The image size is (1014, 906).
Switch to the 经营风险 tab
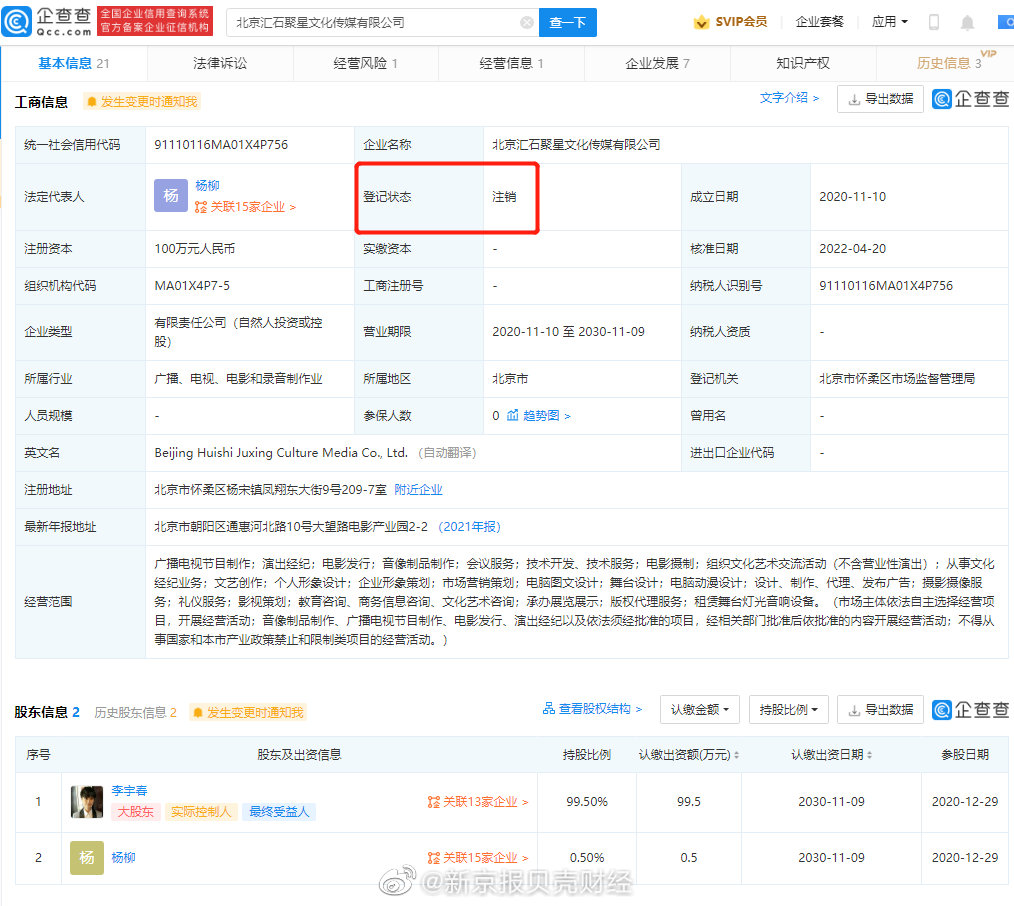tap(365, 63)
